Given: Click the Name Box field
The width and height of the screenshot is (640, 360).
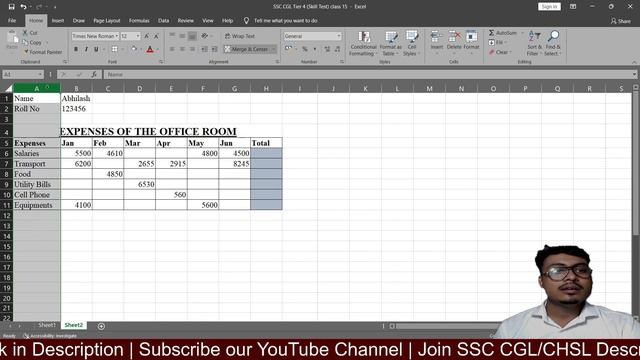Looking at the screenshot, I should (x=23, y=74).
